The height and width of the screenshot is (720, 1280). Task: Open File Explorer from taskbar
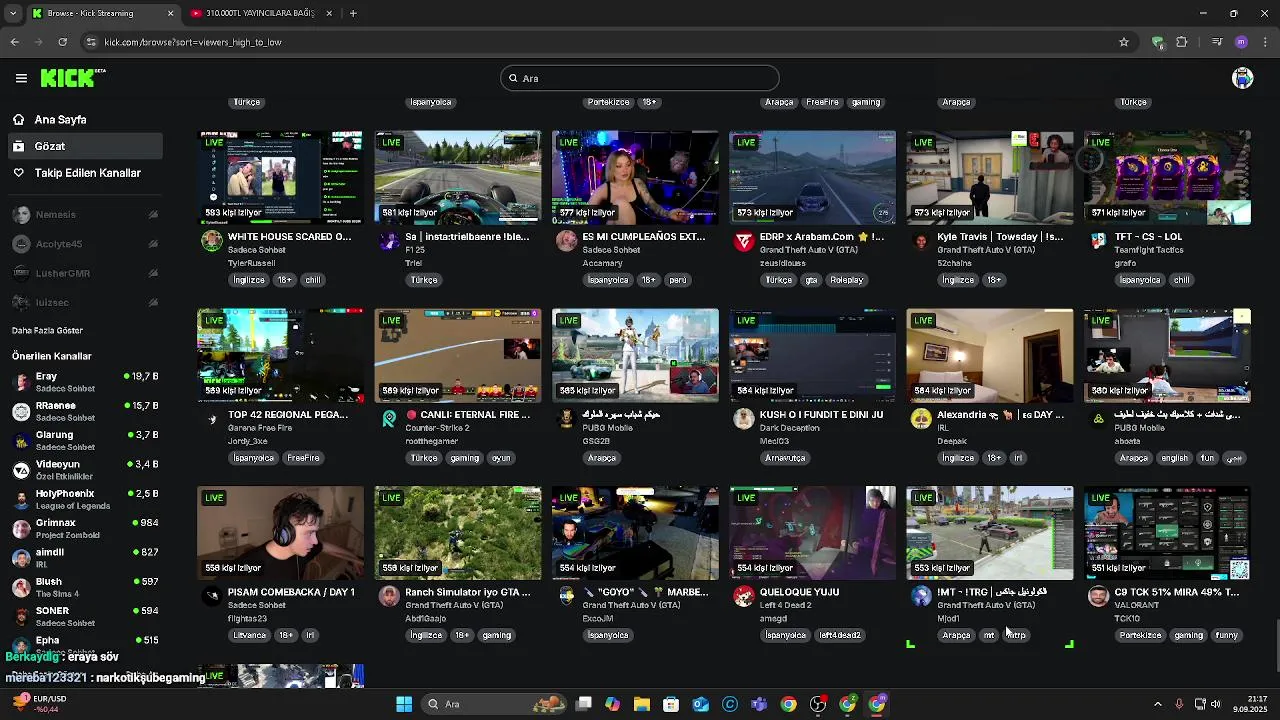point(642,704)
